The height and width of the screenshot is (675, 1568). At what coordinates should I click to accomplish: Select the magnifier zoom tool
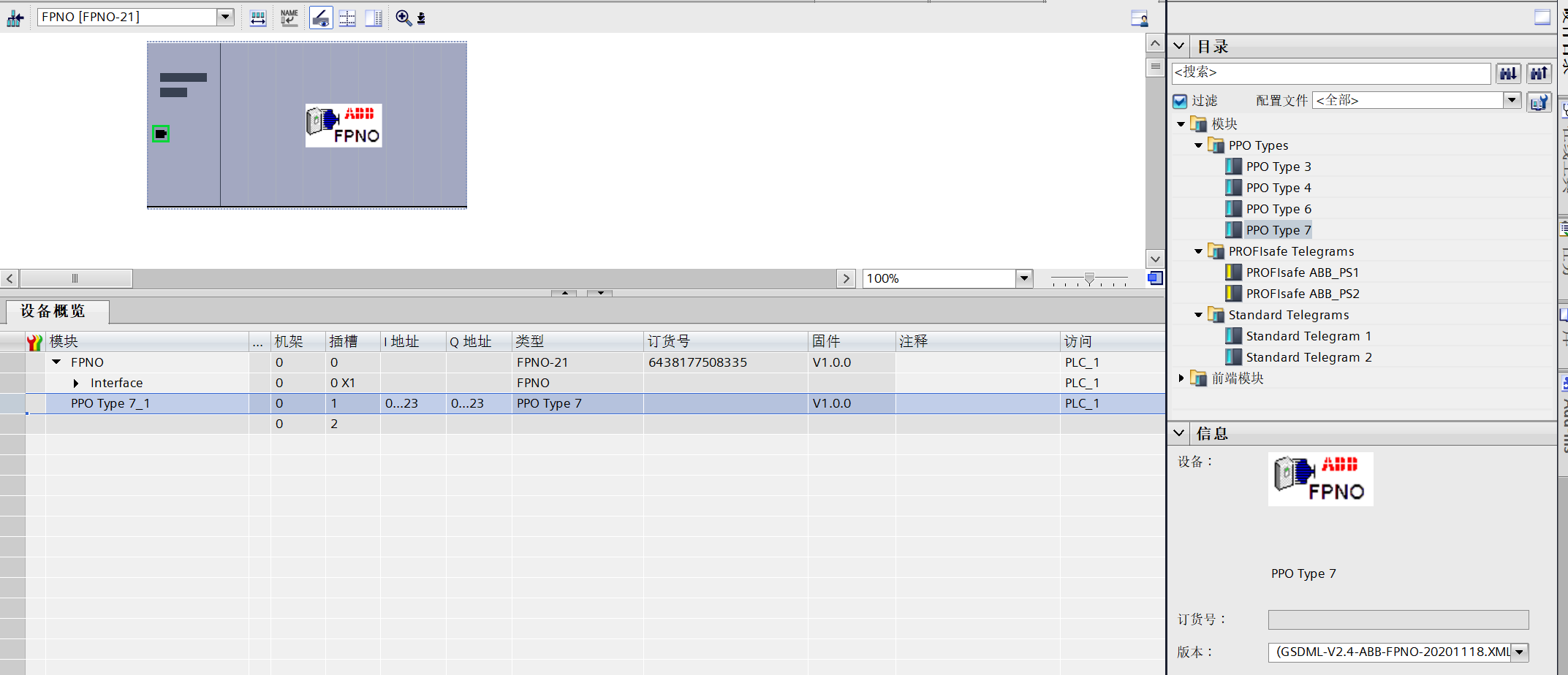pos(403,18)
